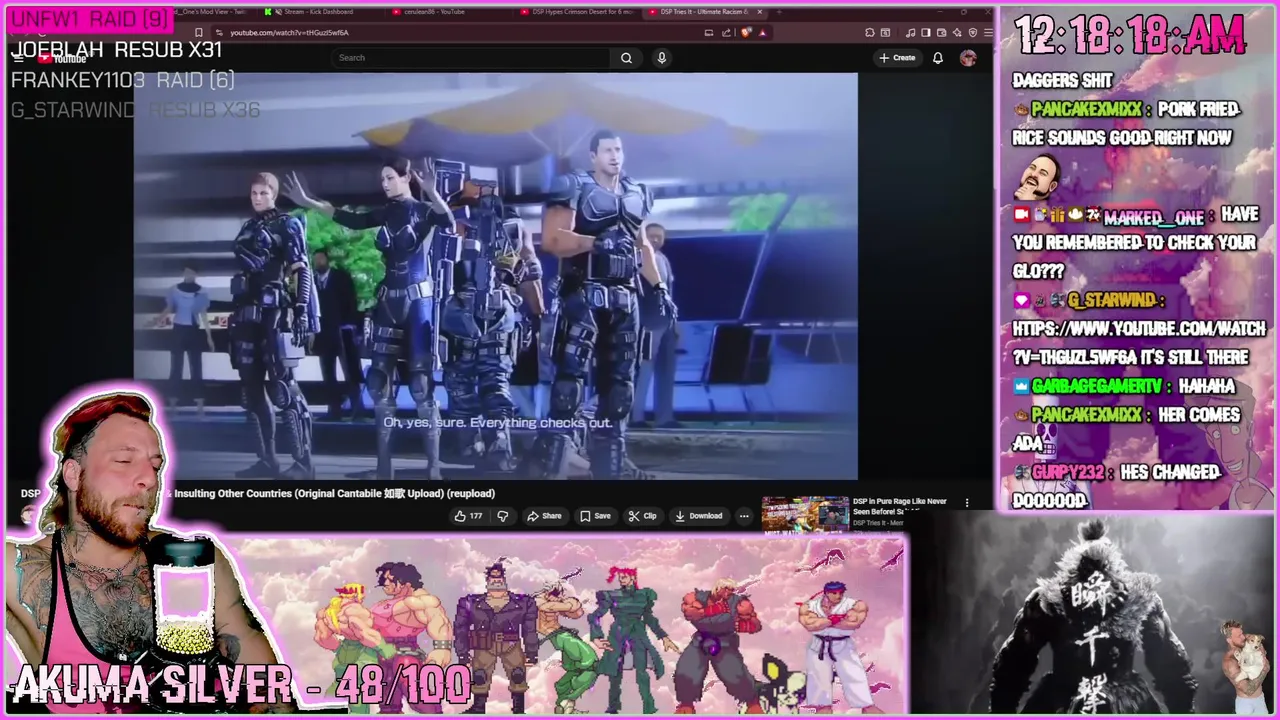Open options dots for recommended DSP video
The image size is (1280, 720).
tap(966, 503)
